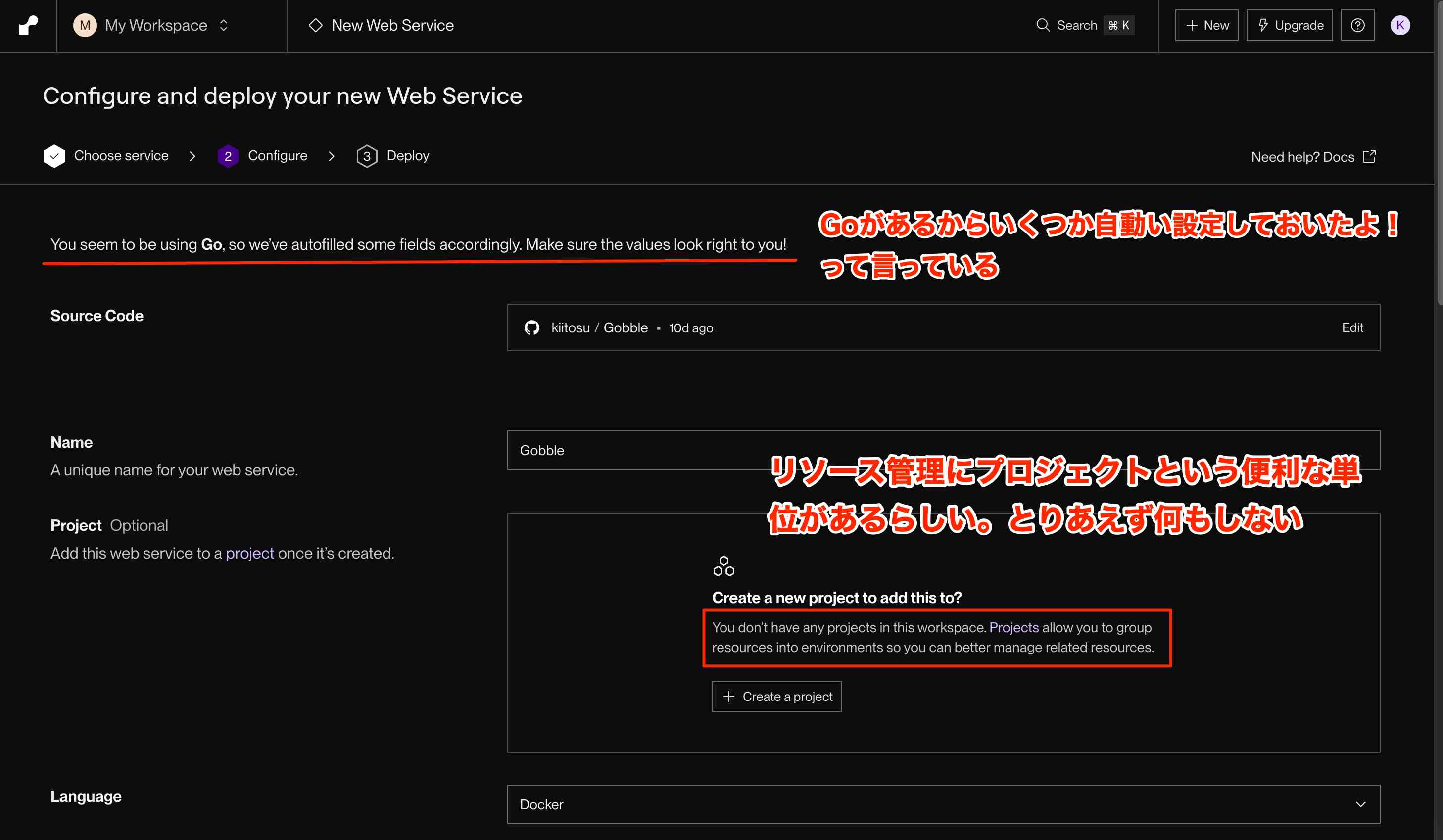This screenshot has height=840, width=1443.
Task: Click the user avatar K icon
Action: pyautogui.click(x=1399, y=25)
